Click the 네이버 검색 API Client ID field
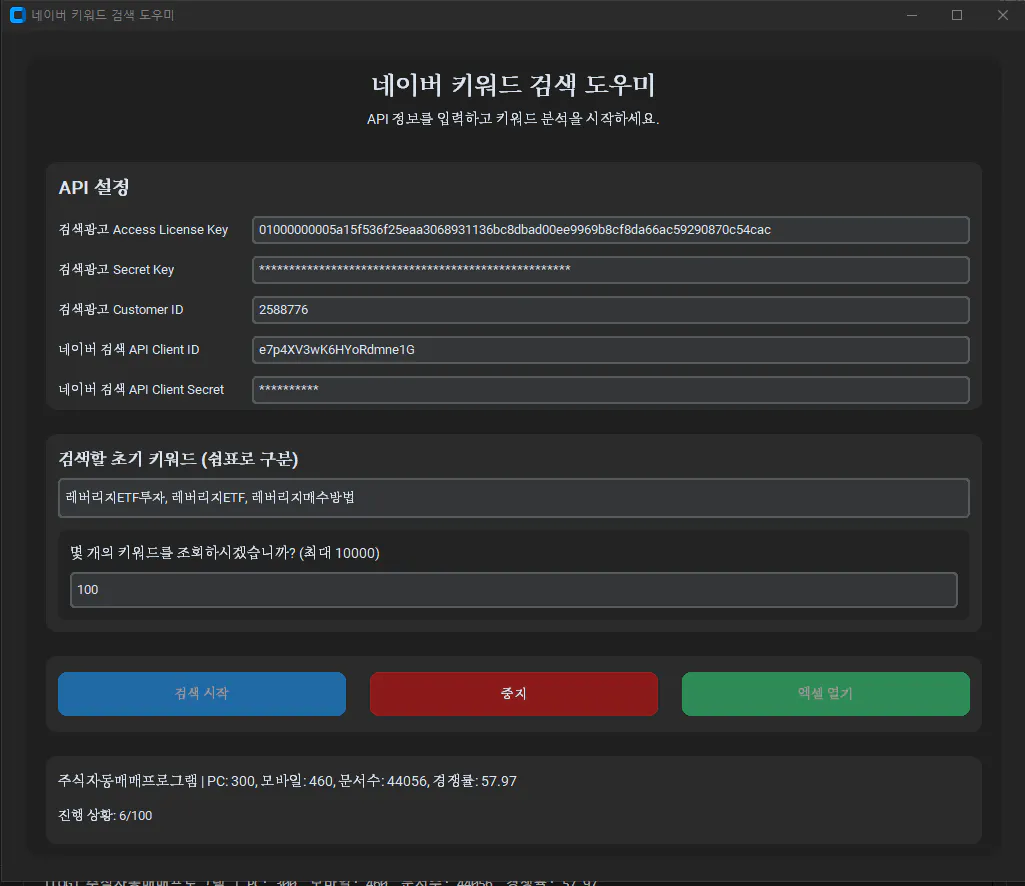The width and height of the screenshot is (1025, 886). point(611,350)
